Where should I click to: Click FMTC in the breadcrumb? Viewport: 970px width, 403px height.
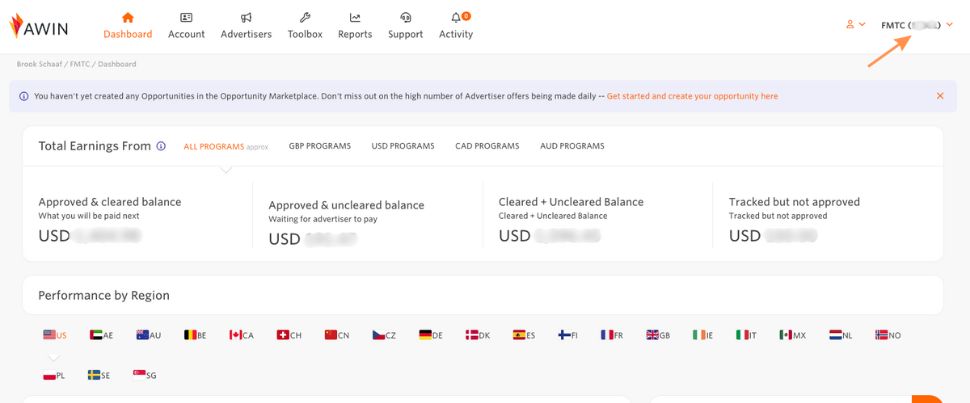point(82,64)
